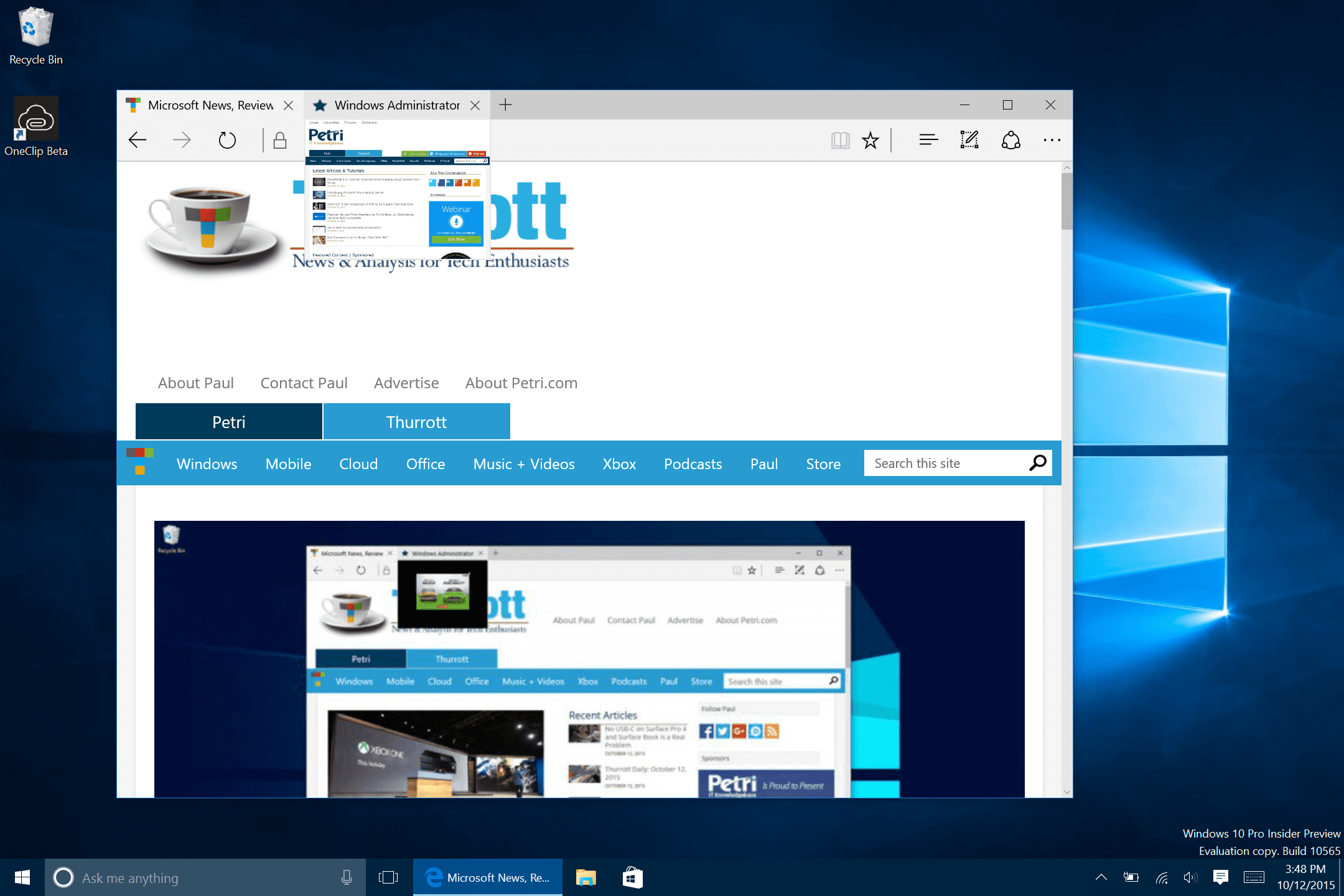1344x896 pixels.
Task: Open Edge More actions menu
Action: (1052, 140)
